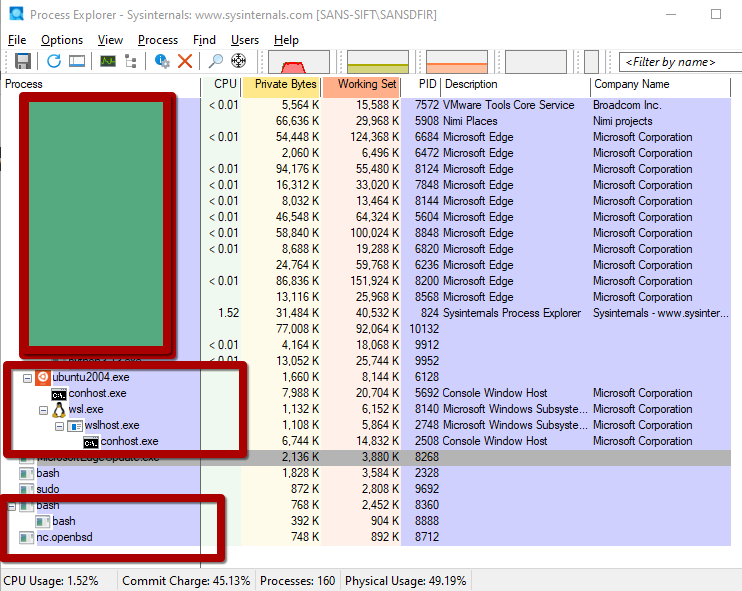Open the Users menu
The image size is (742, 591).
[x=244, y=40]
